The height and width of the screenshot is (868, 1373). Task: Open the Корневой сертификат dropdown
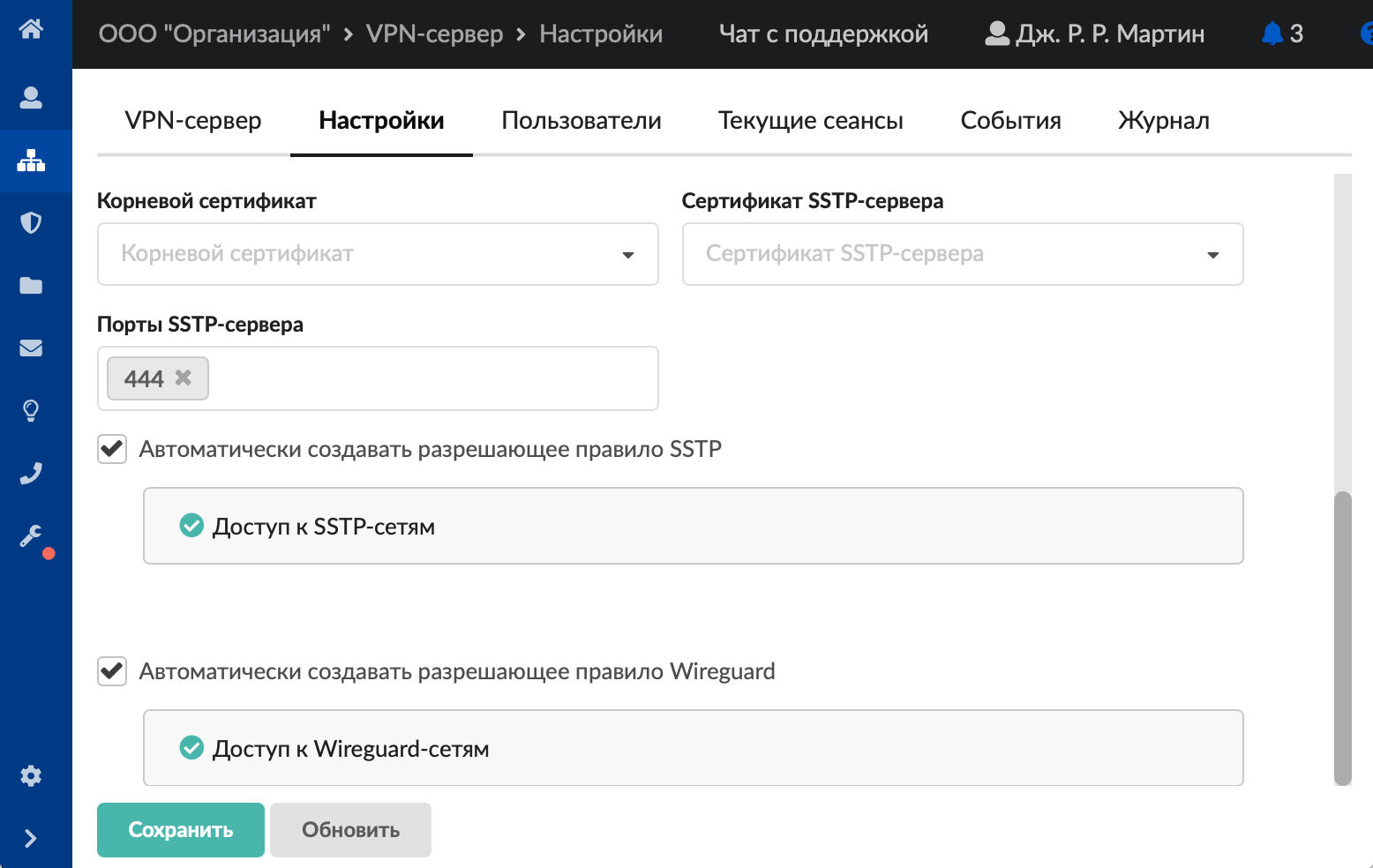click(378, 254)
